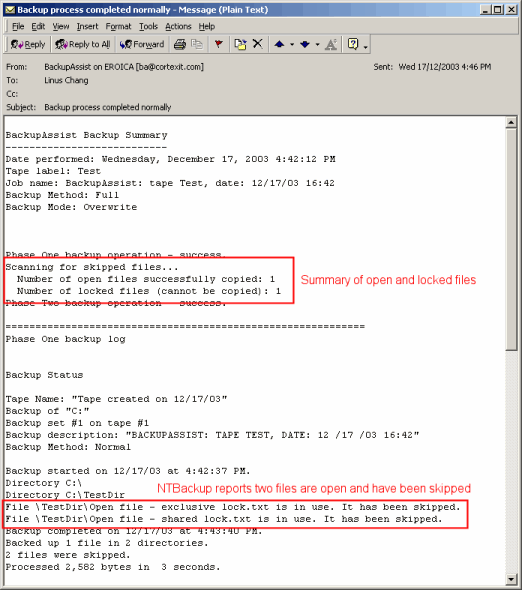Open the File menu
This screenshot has width=522, height=590.
coord(18,26)
